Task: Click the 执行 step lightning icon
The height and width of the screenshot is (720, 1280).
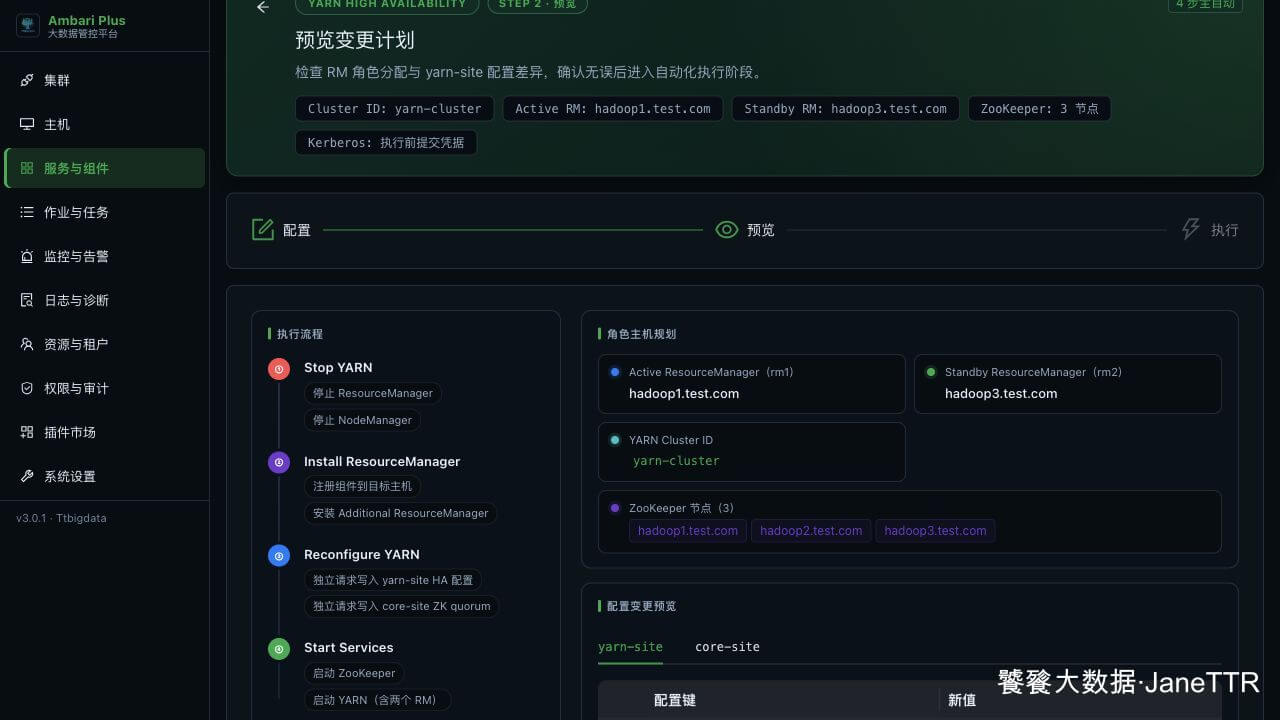Action: (1191, 230)
